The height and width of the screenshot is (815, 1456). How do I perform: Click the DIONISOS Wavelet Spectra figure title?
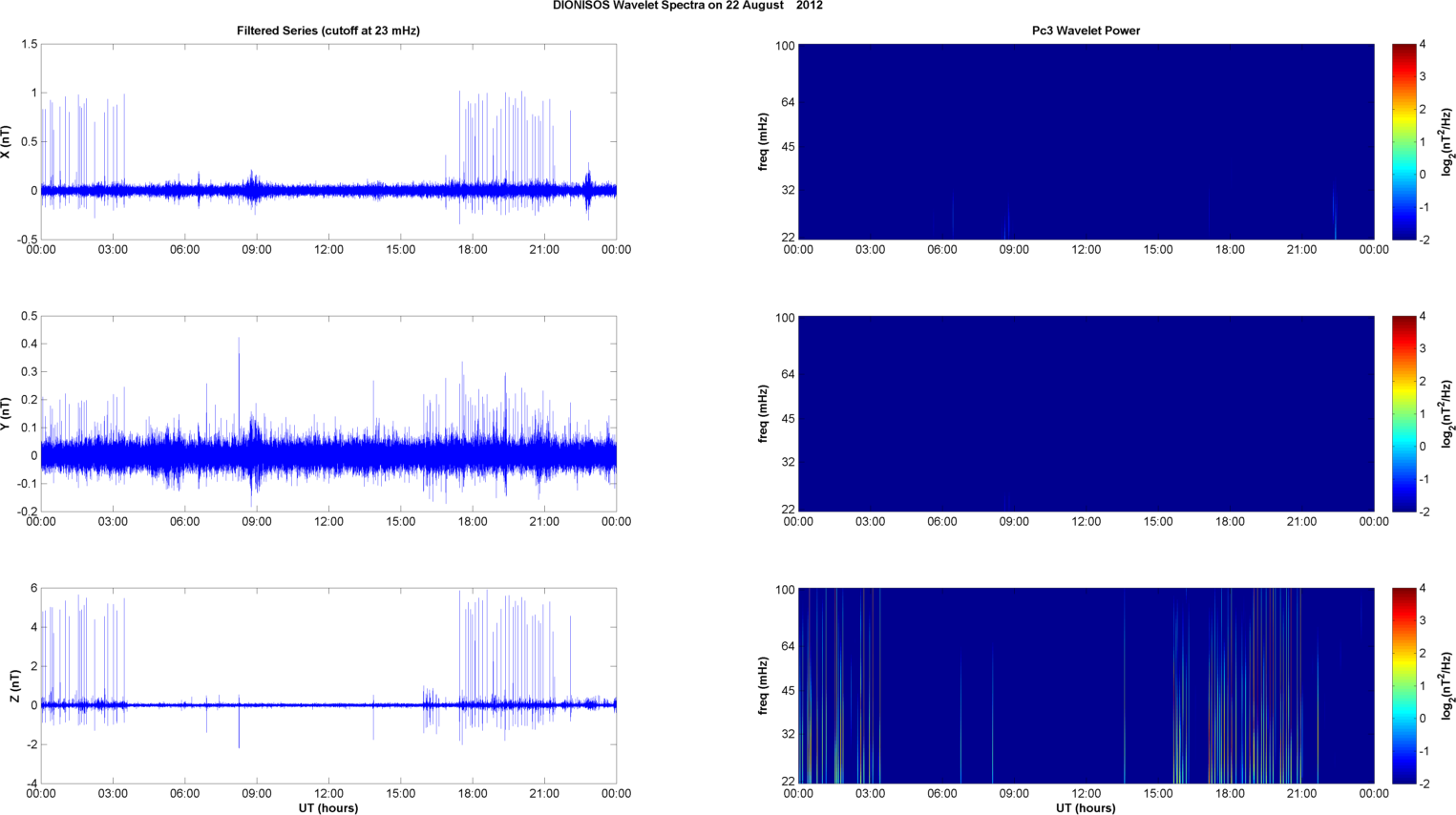(x=687, y=6)
